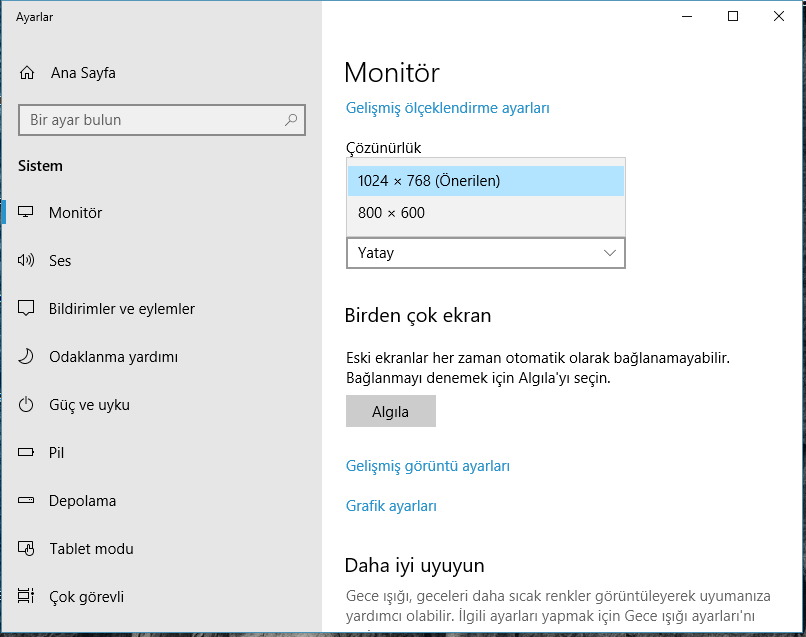Expand the Yatay orientation dropdown
The height and width of the screenshot is (637, 806).
(x=485, y=253)
